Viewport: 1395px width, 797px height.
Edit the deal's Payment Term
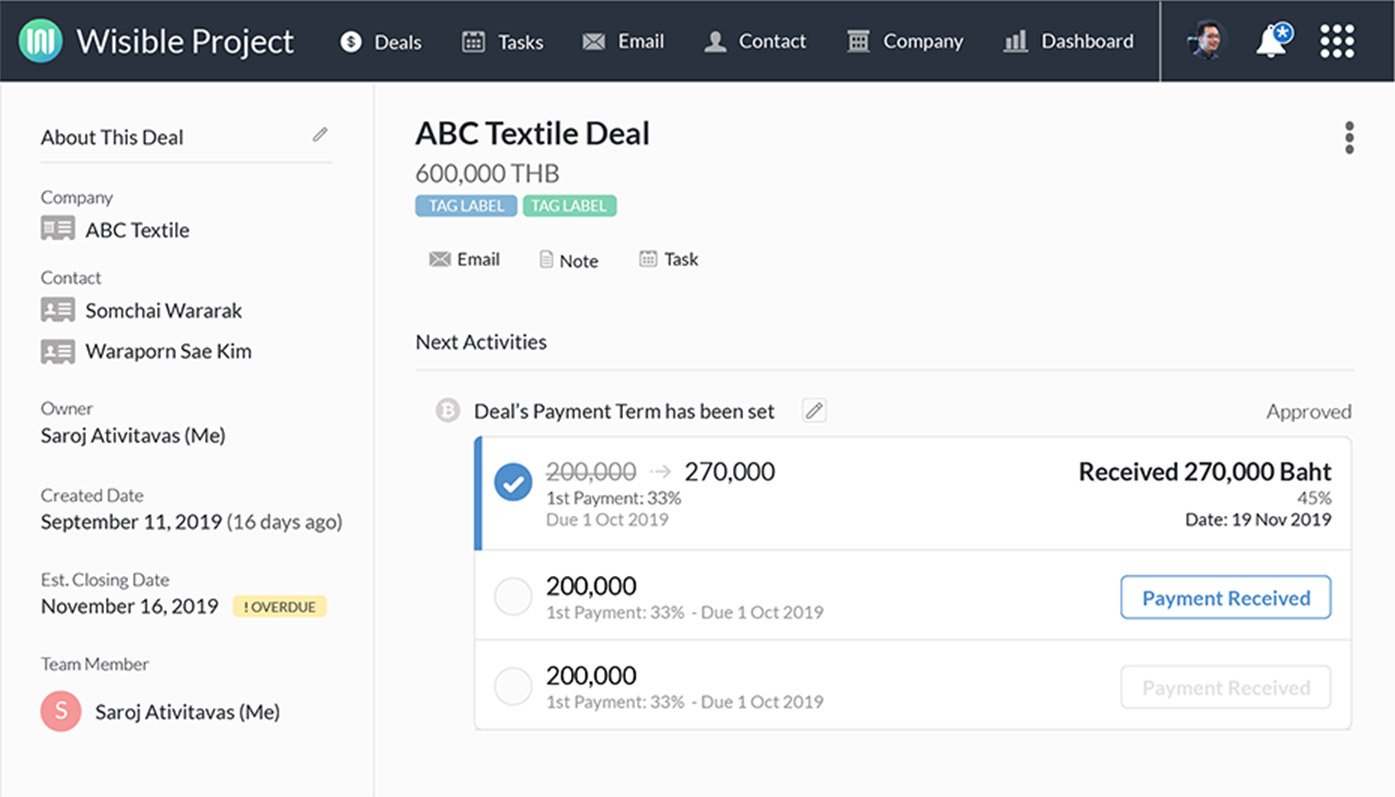[x=814, y=410]
